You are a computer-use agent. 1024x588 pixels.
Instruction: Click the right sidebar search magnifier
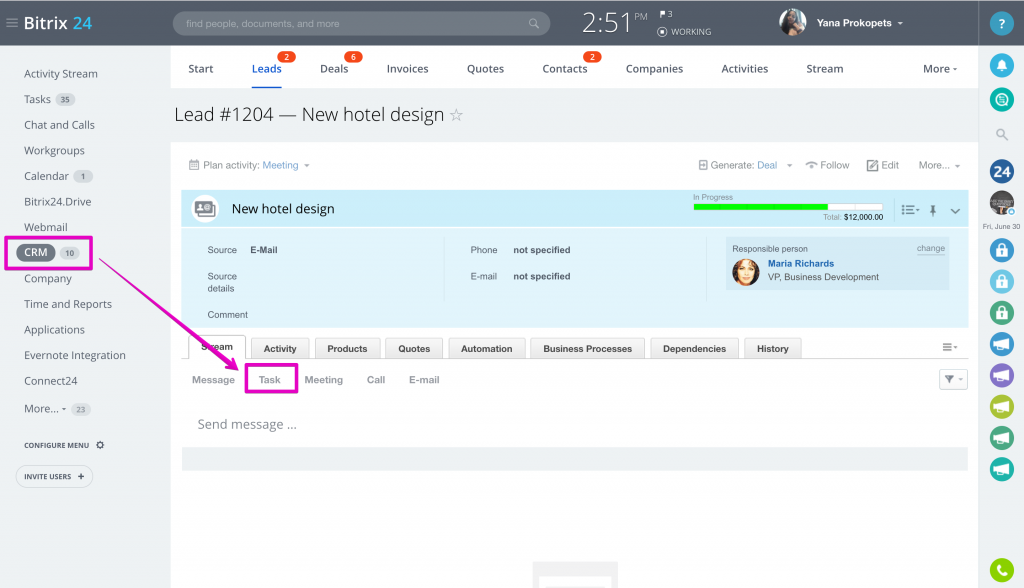click(1001, 135)
